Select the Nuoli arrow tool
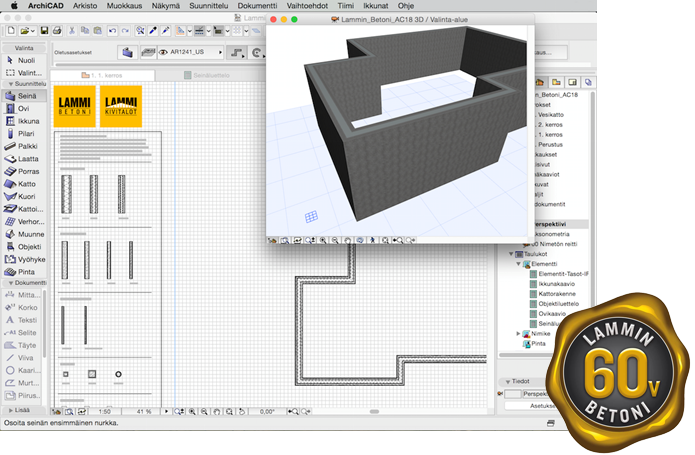 (24, 60)
